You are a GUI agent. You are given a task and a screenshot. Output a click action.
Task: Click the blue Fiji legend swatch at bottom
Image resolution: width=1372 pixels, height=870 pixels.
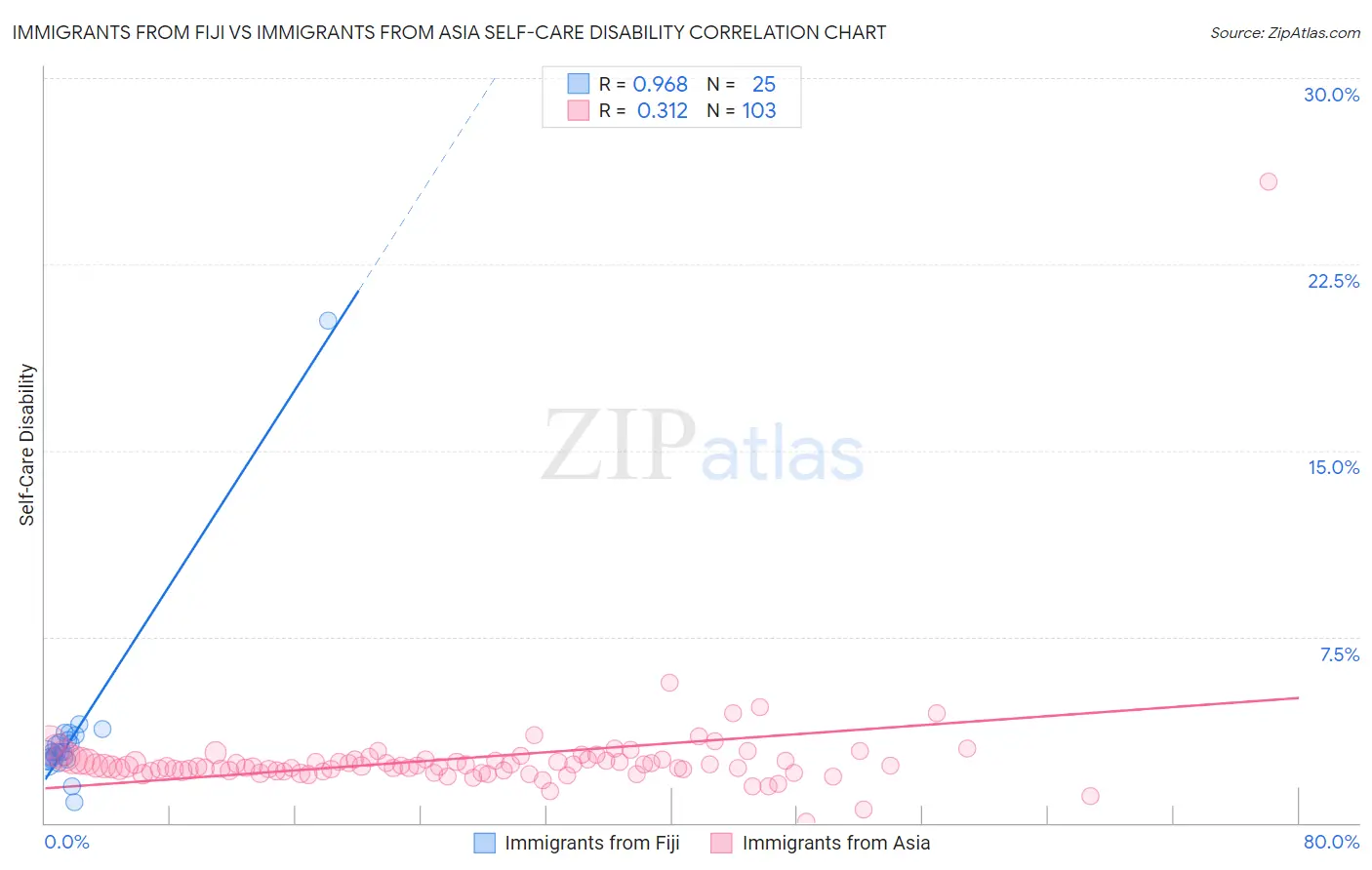pos(485,843)
